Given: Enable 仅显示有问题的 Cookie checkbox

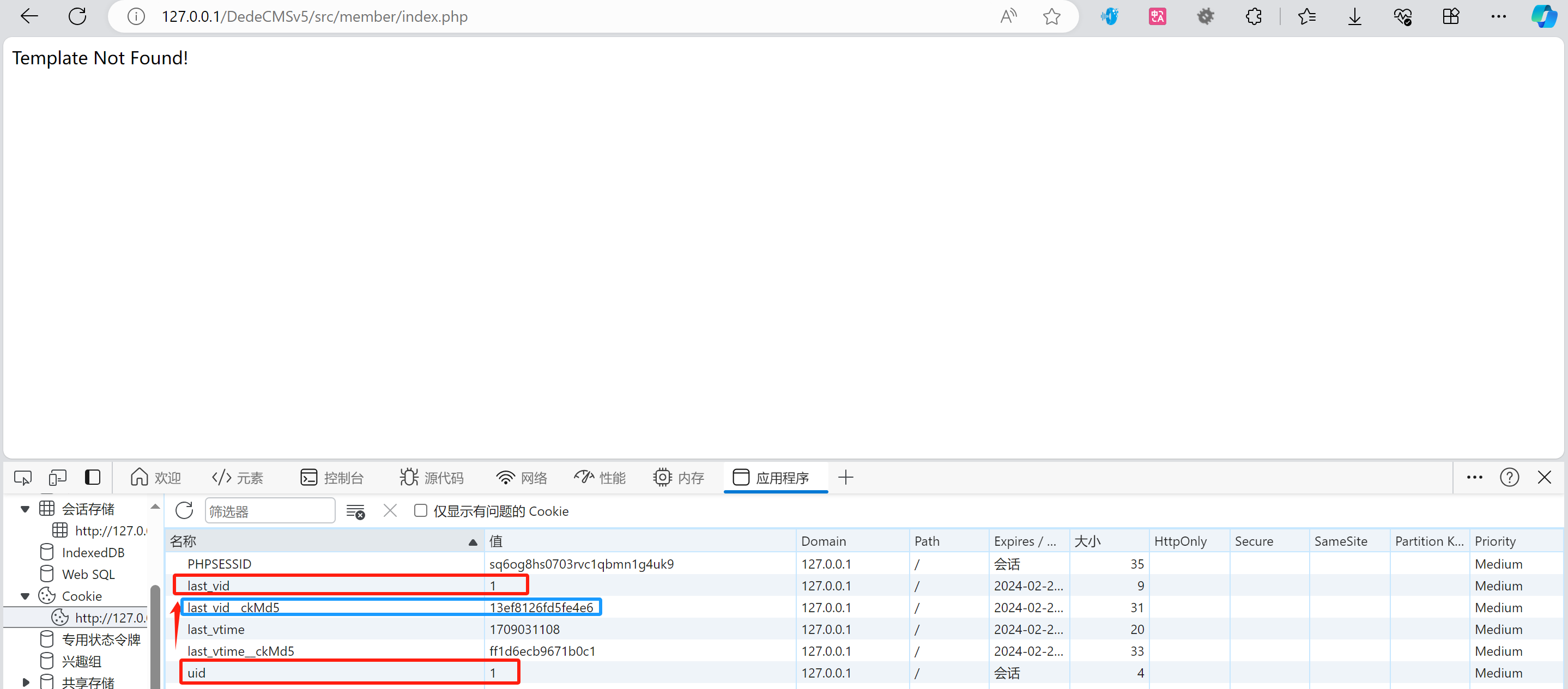Looking at the screenshot, I should pyautogui.click(x=421, y=510).
